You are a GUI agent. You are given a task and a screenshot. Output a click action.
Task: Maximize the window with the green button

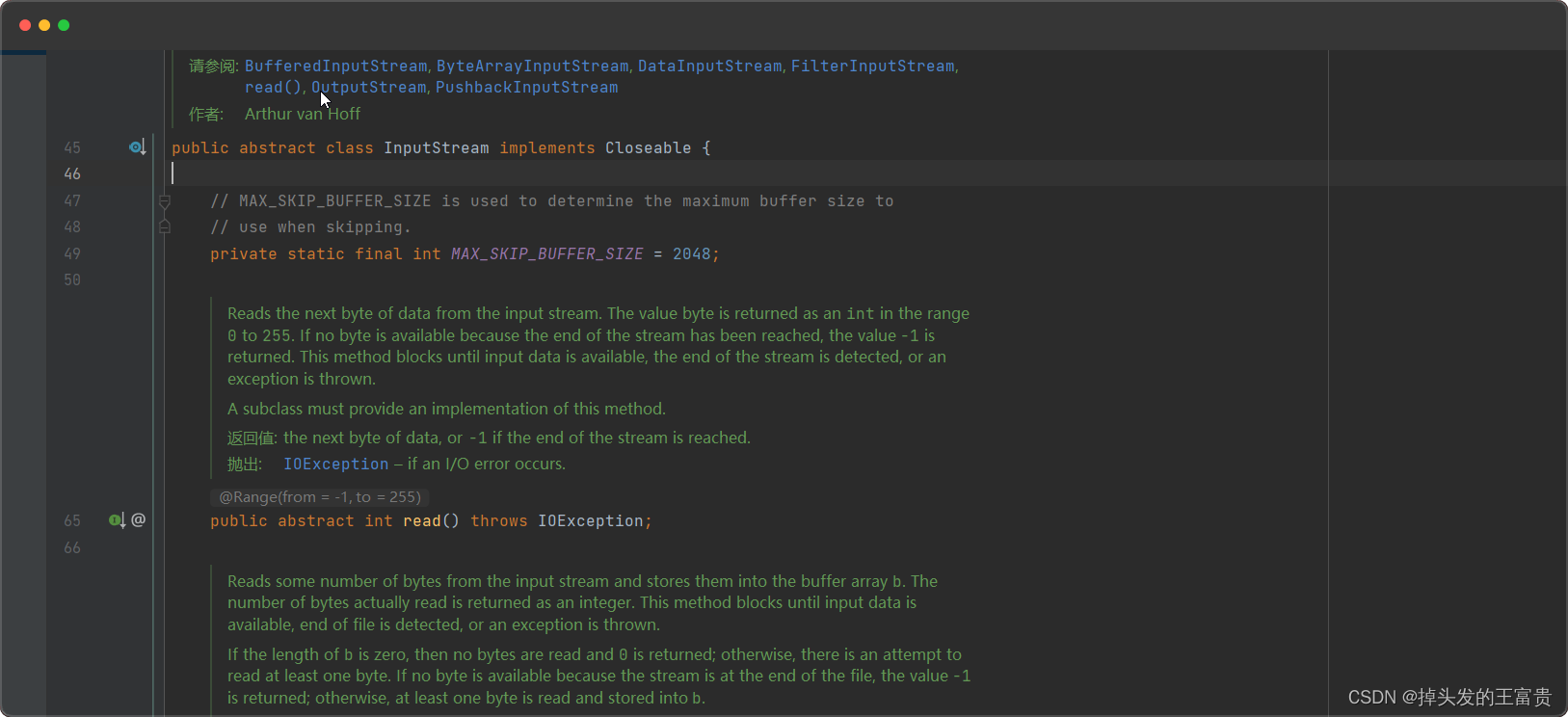tap(64, 25)
